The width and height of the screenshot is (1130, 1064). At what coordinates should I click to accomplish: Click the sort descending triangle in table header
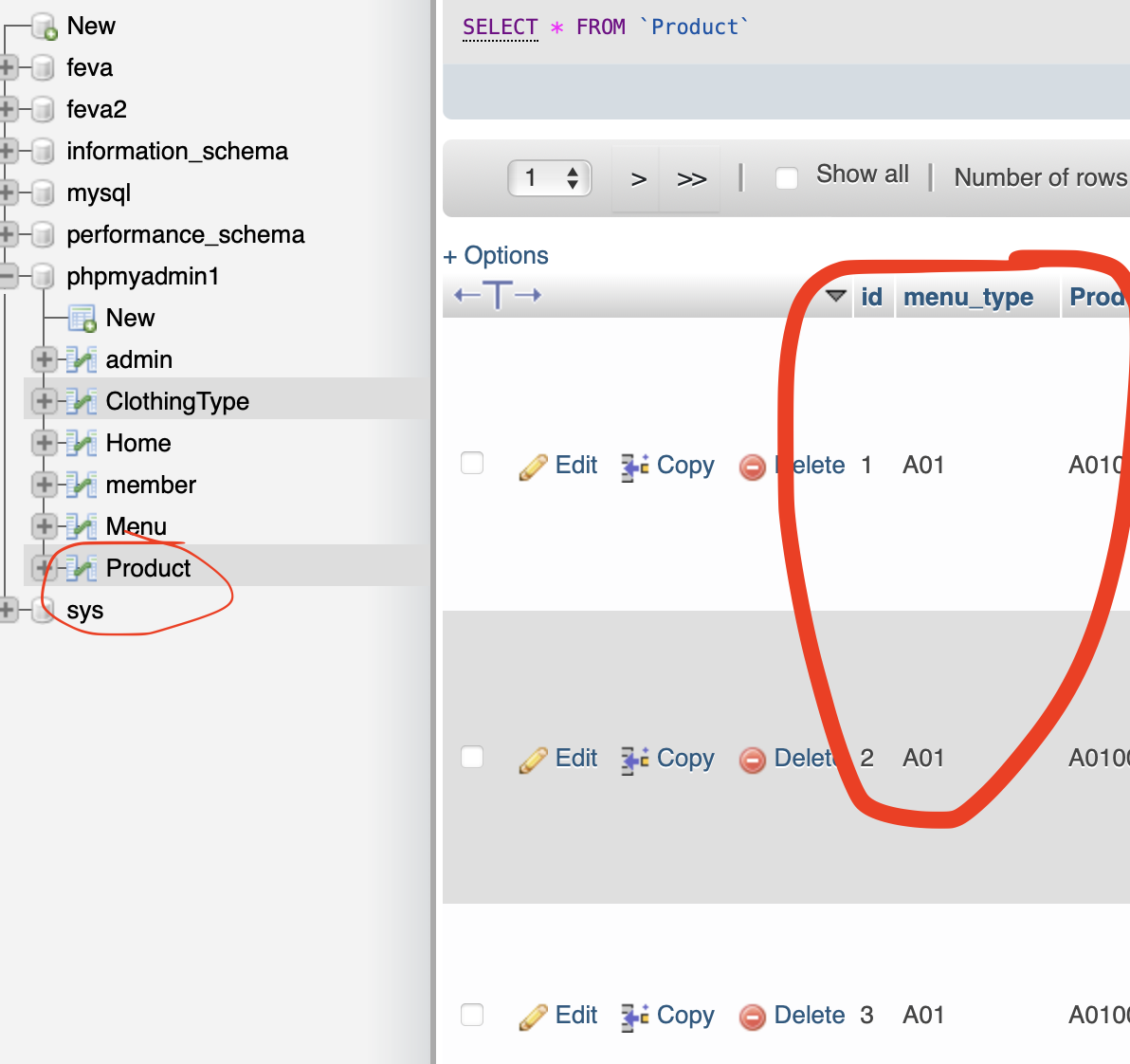tap(836, 296)
